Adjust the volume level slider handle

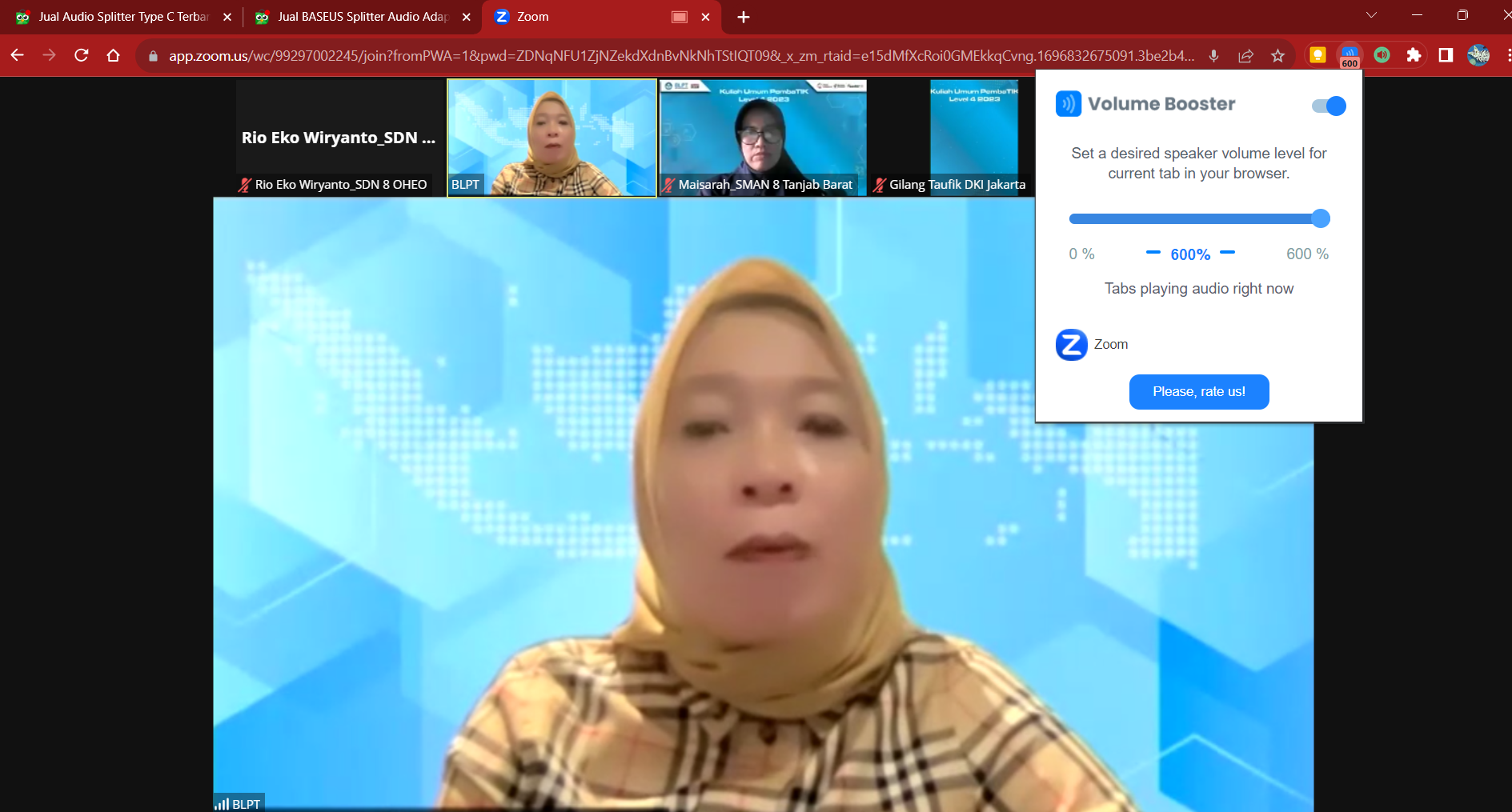tap(1321, 218)
